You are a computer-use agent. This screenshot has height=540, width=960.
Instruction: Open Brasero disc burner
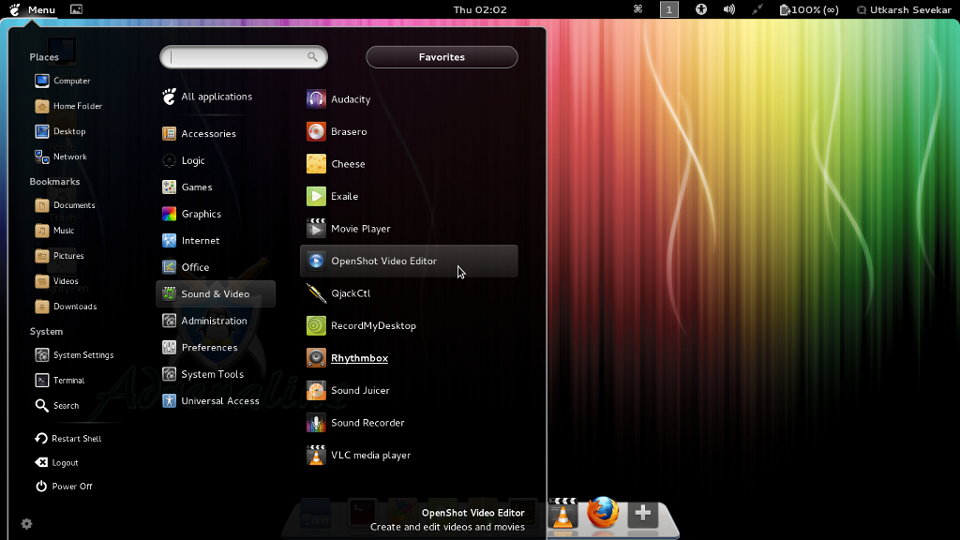pos(348,132)
